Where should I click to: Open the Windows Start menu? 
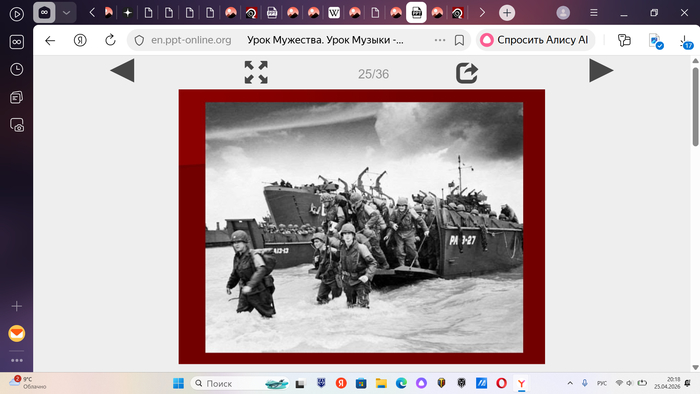pyautogui.click(x=179, y=383)
